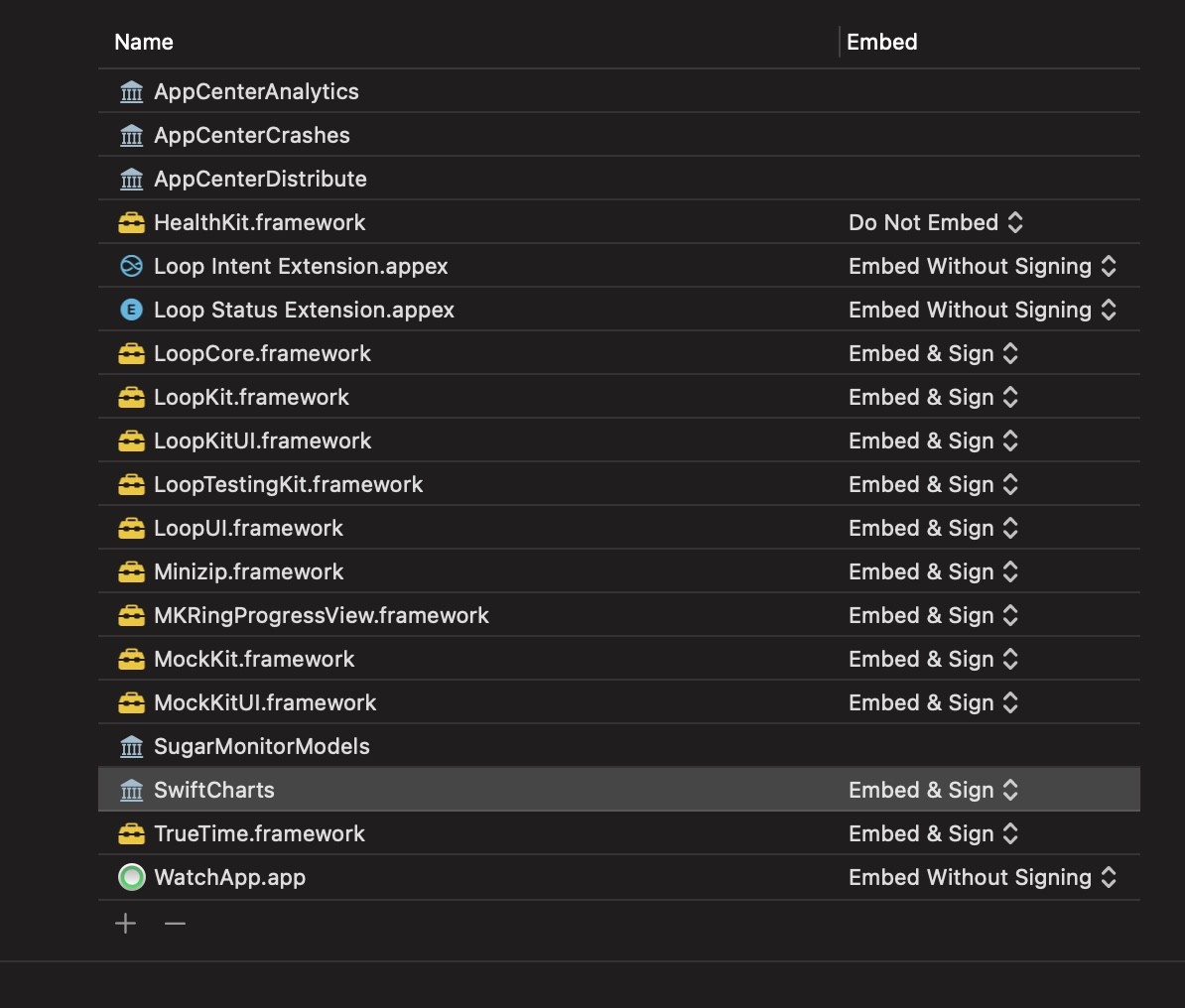Select the Loop Intent Extension.appex name text

coord(301,267)
